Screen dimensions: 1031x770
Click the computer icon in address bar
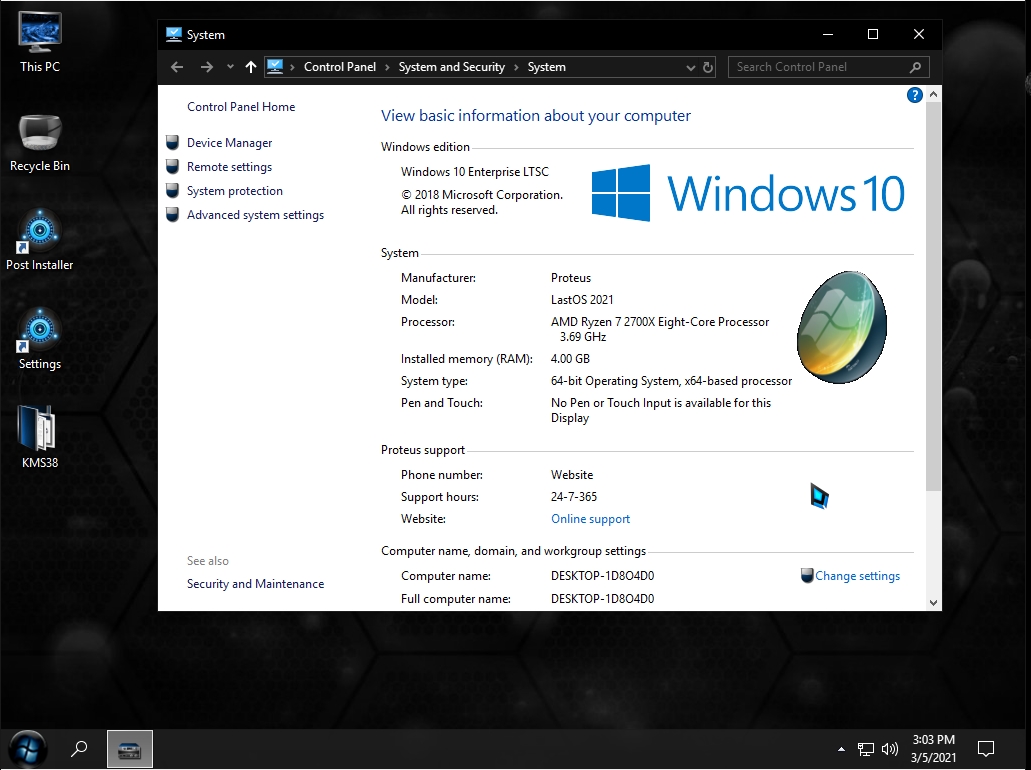point(275,67)
